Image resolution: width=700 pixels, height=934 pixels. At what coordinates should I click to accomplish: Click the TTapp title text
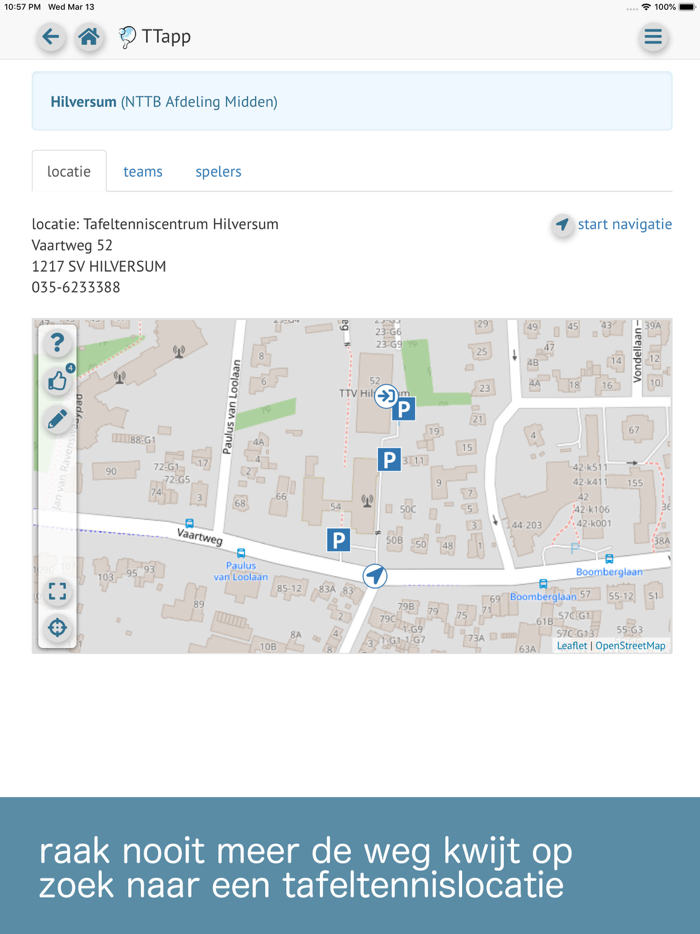point(166,37)
